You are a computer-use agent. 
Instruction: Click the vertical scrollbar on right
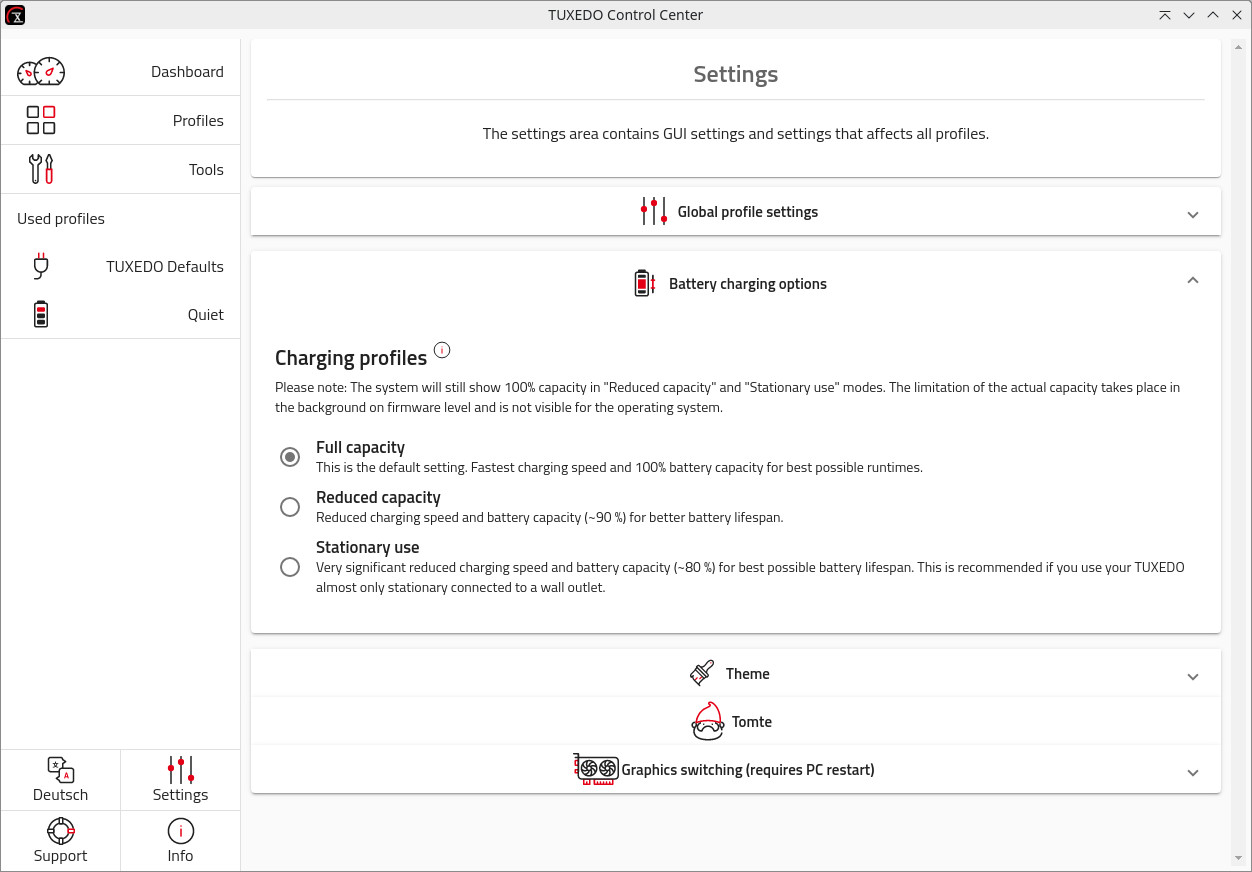click(1238, 451)
